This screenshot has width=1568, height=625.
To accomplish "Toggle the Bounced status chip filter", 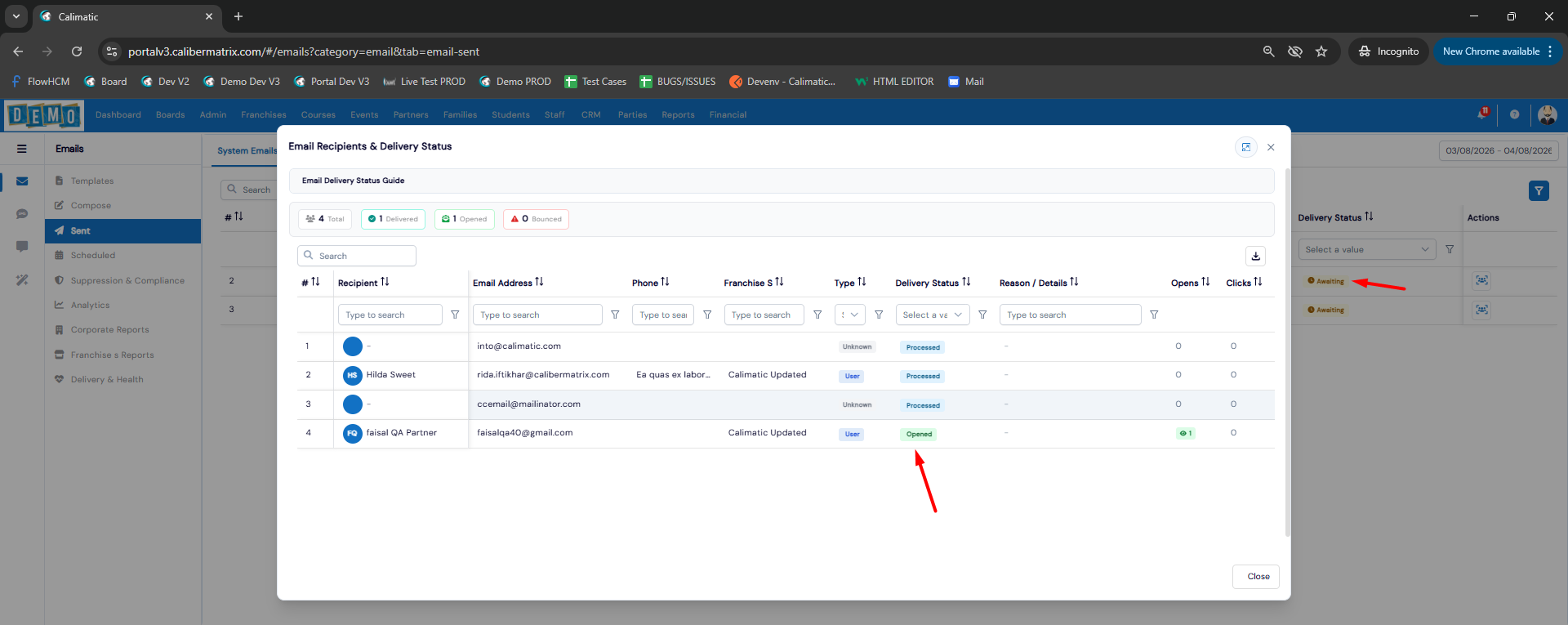I will [x=536, y=219].
